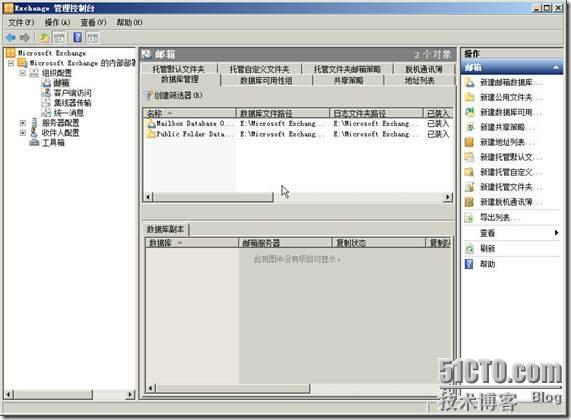Click the tree pane scroll-left arrow

9,394
